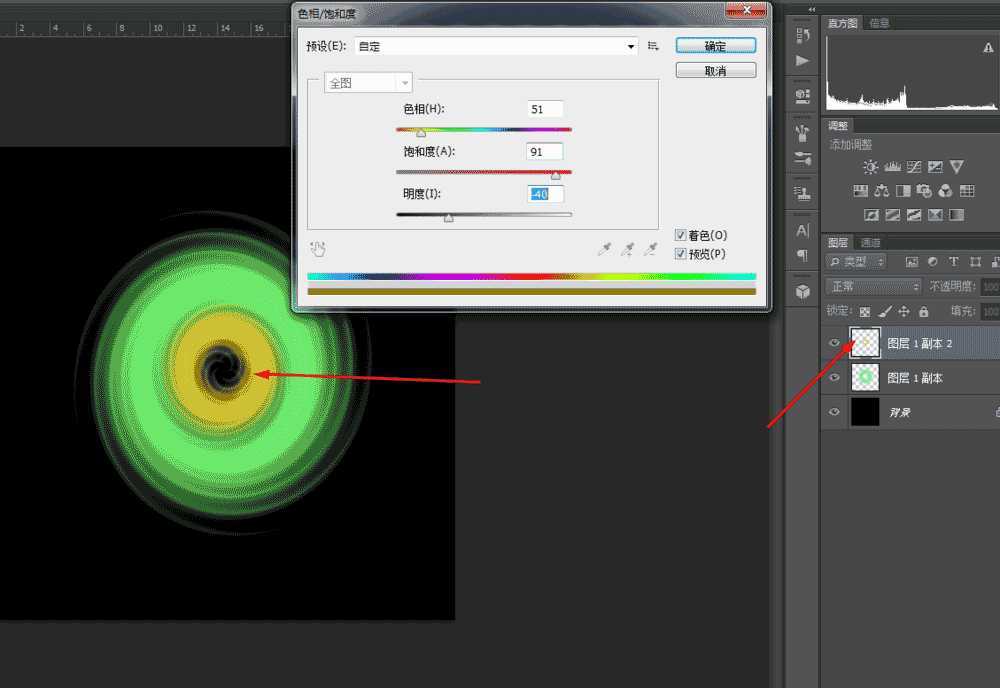Click the first eyedropper in the dialog
This screenshot has width=1000, height=688.
(x=604, y=248)
